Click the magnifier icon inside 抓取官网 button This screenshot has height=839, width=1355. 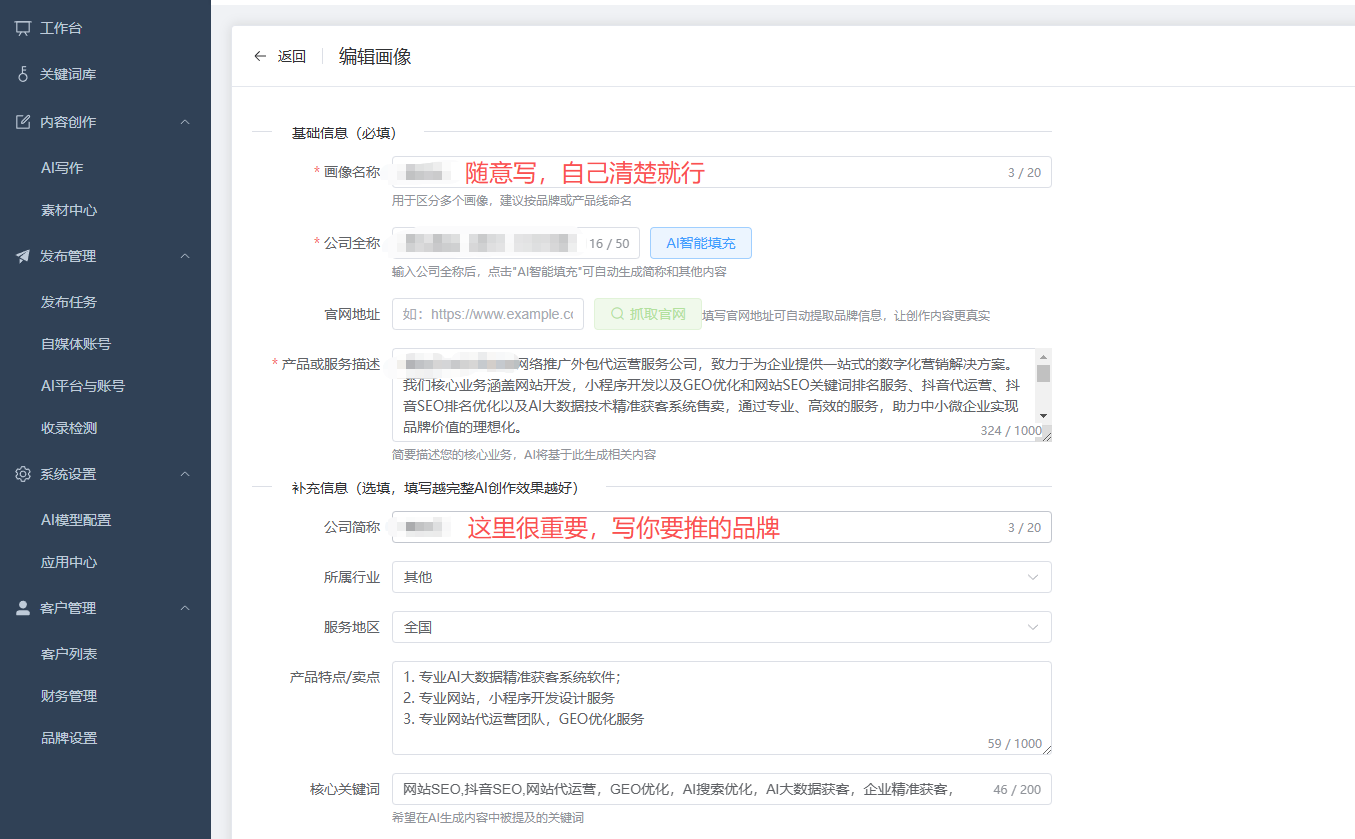click(618, 313)
